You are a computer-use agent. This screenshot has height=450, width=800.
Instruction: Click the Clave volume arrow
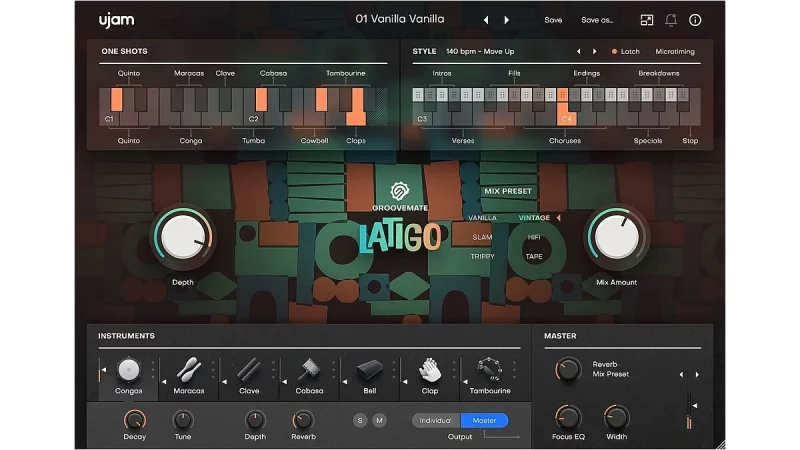[x=224, y=382]
